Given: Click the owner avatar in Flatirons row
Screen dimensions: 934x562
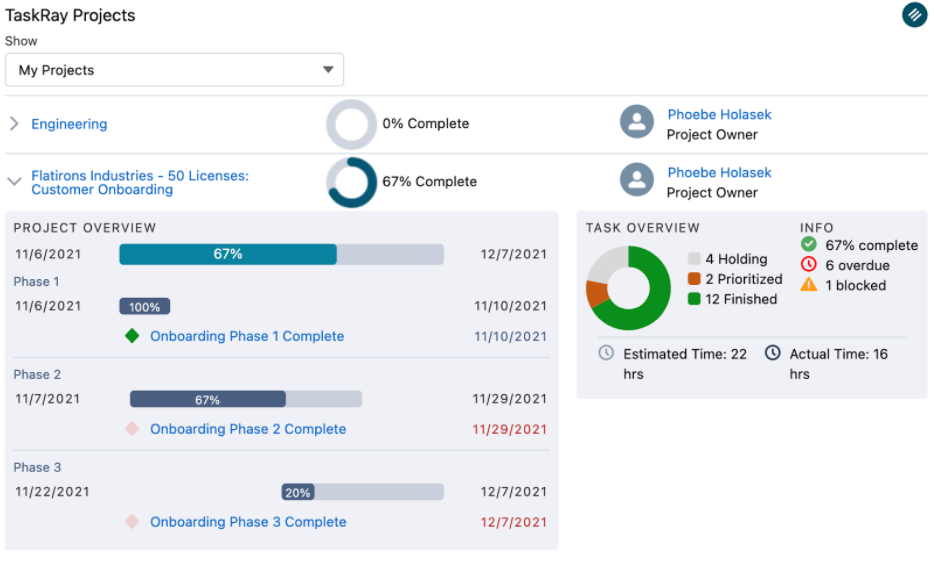Looking at the screenshot, I should click(637, 179).
